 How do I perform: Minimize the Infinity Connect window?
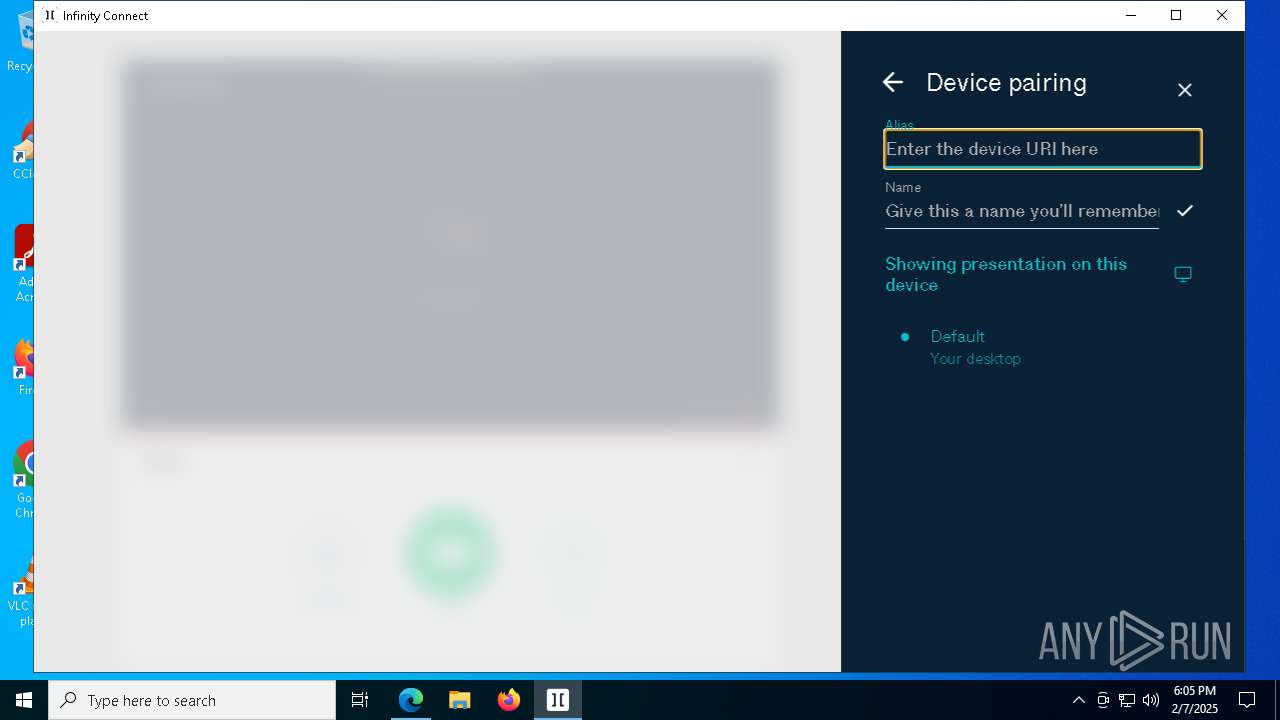tap(1131, 15)
